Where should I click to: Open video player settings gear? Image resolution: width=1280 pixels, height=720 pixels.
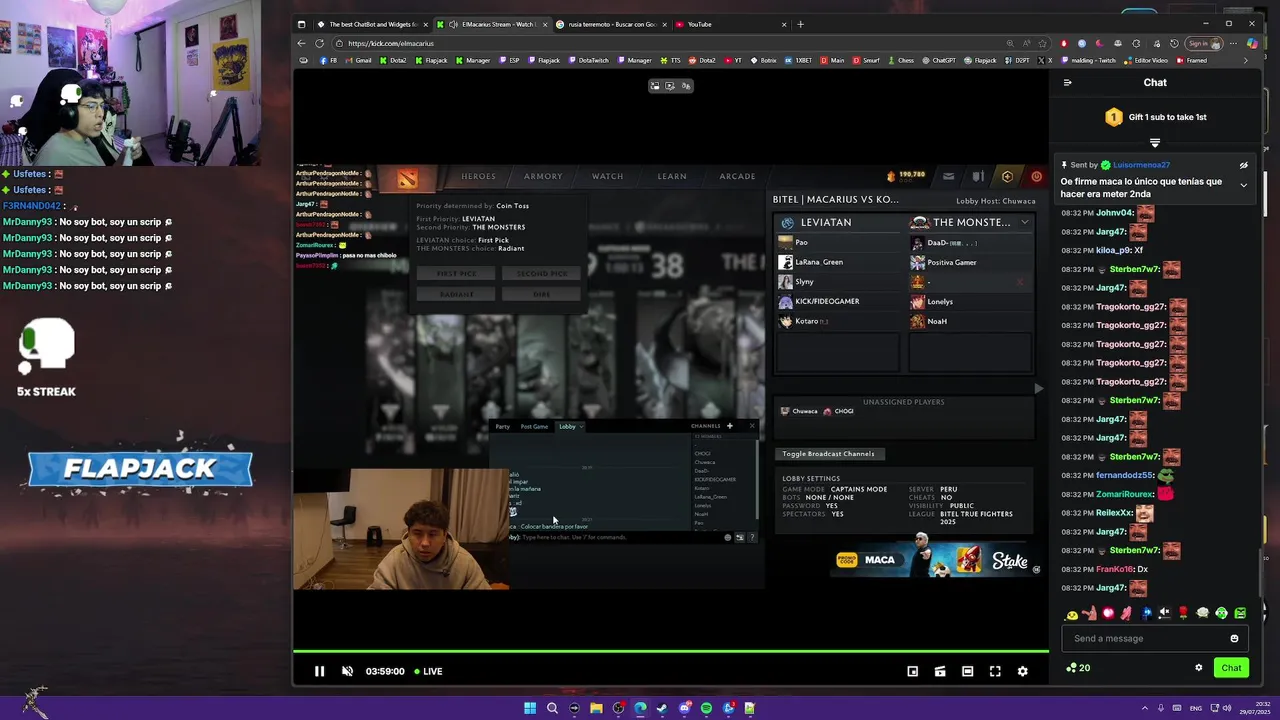click(x=1022, y=671)
